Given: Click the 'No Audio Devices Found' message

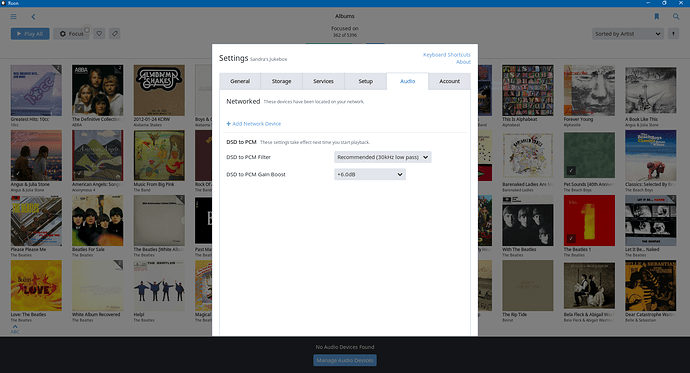Looking at the screenshot, I should pyautogui.click(x=345, y=347).
